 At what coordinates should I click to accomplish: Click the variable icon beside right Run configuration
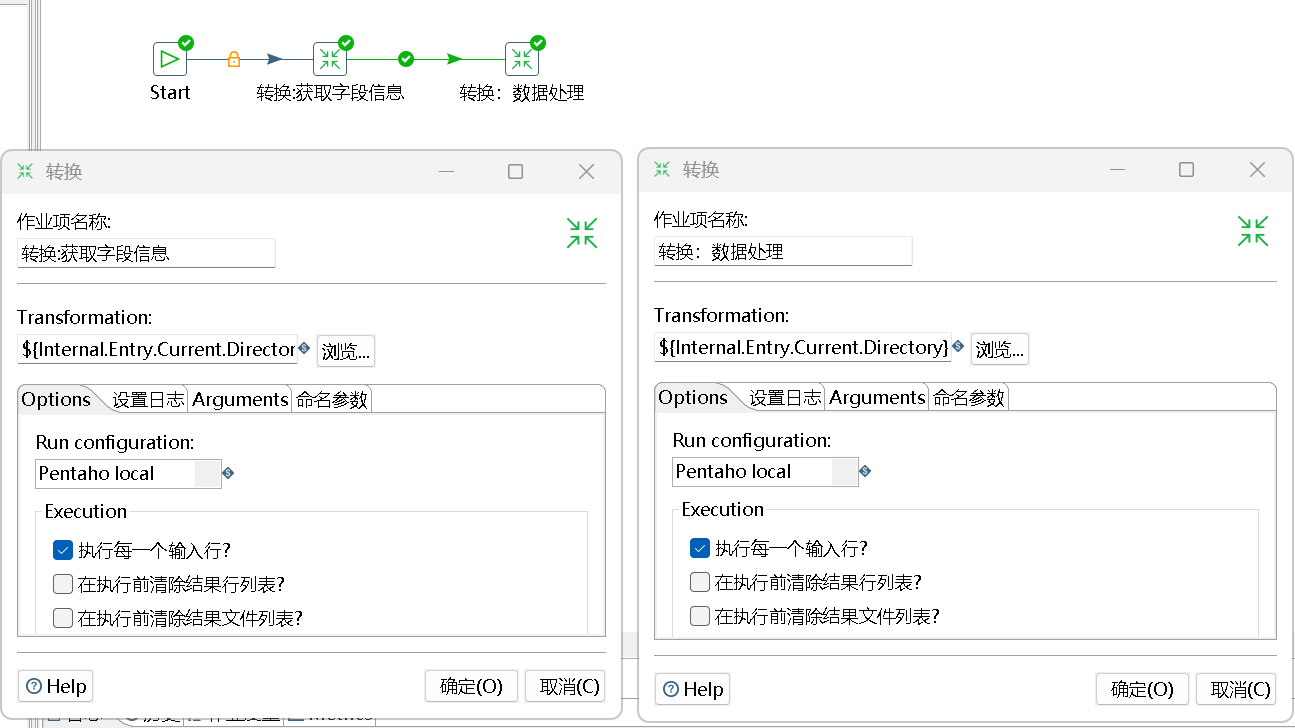(865, 471)
